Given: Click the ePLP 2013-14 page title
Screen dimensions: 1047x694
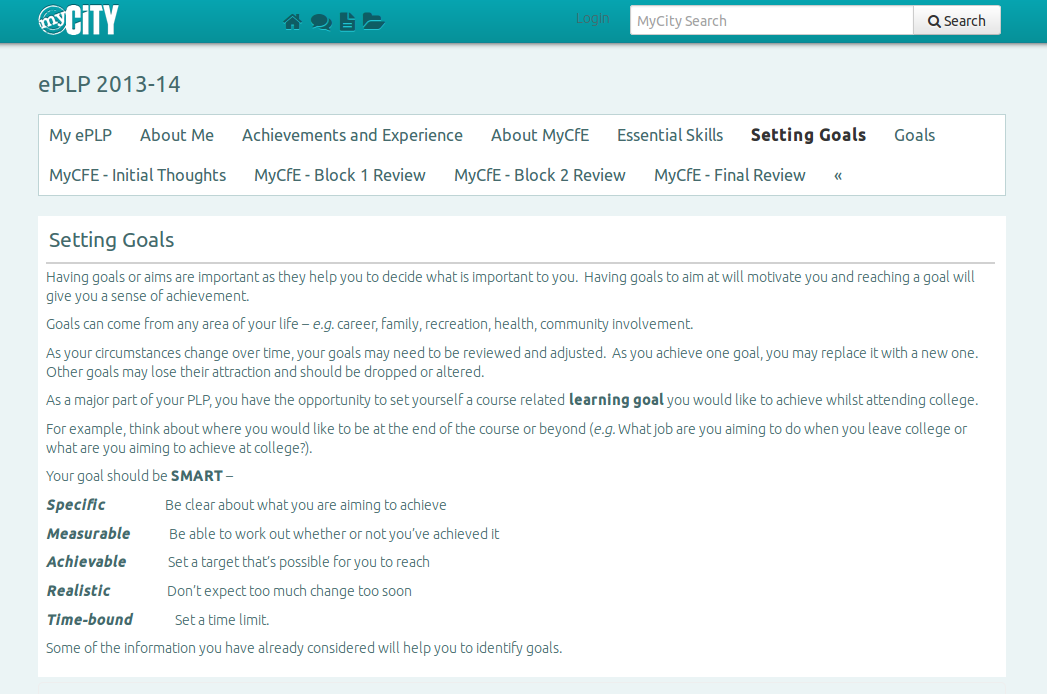Looking at the screenshot, I should [110, 84].
